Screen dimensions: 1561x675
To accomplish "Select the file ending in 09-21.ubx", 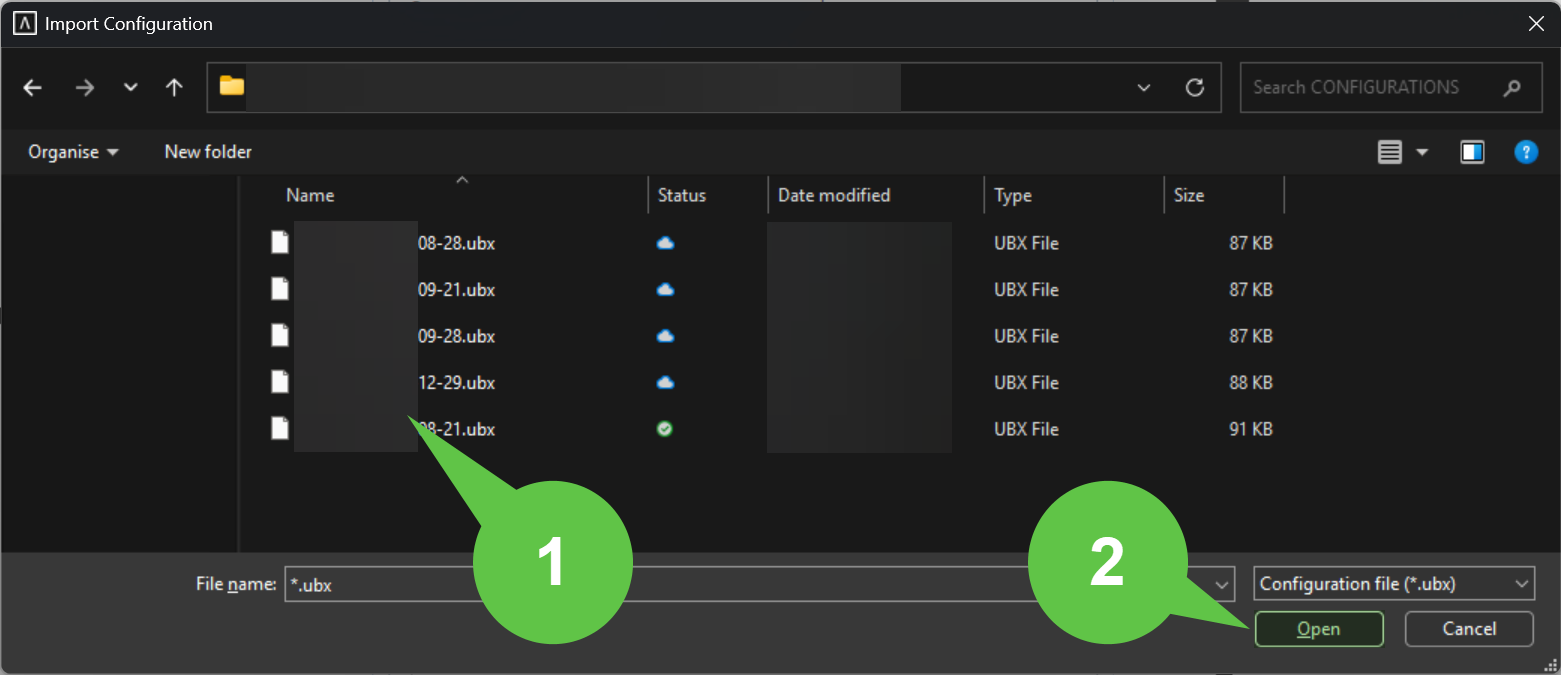I will (x=456, y=289).
